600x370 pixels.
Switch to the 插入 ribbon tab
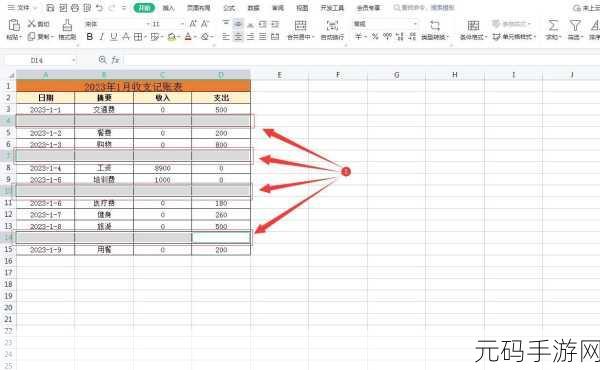[168, 8]
